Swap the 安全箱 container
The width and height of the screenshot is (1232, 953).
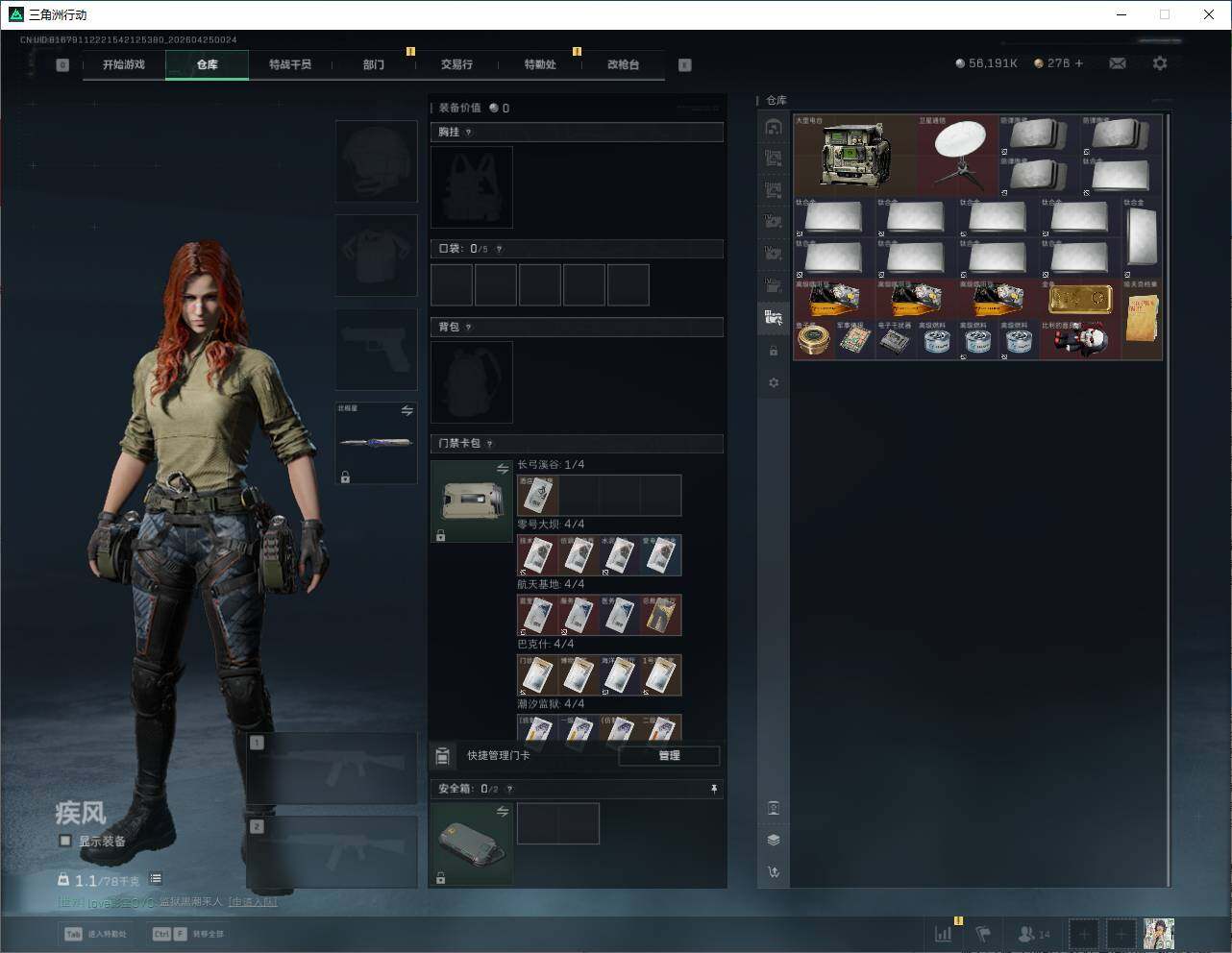(x=503, y=812)
